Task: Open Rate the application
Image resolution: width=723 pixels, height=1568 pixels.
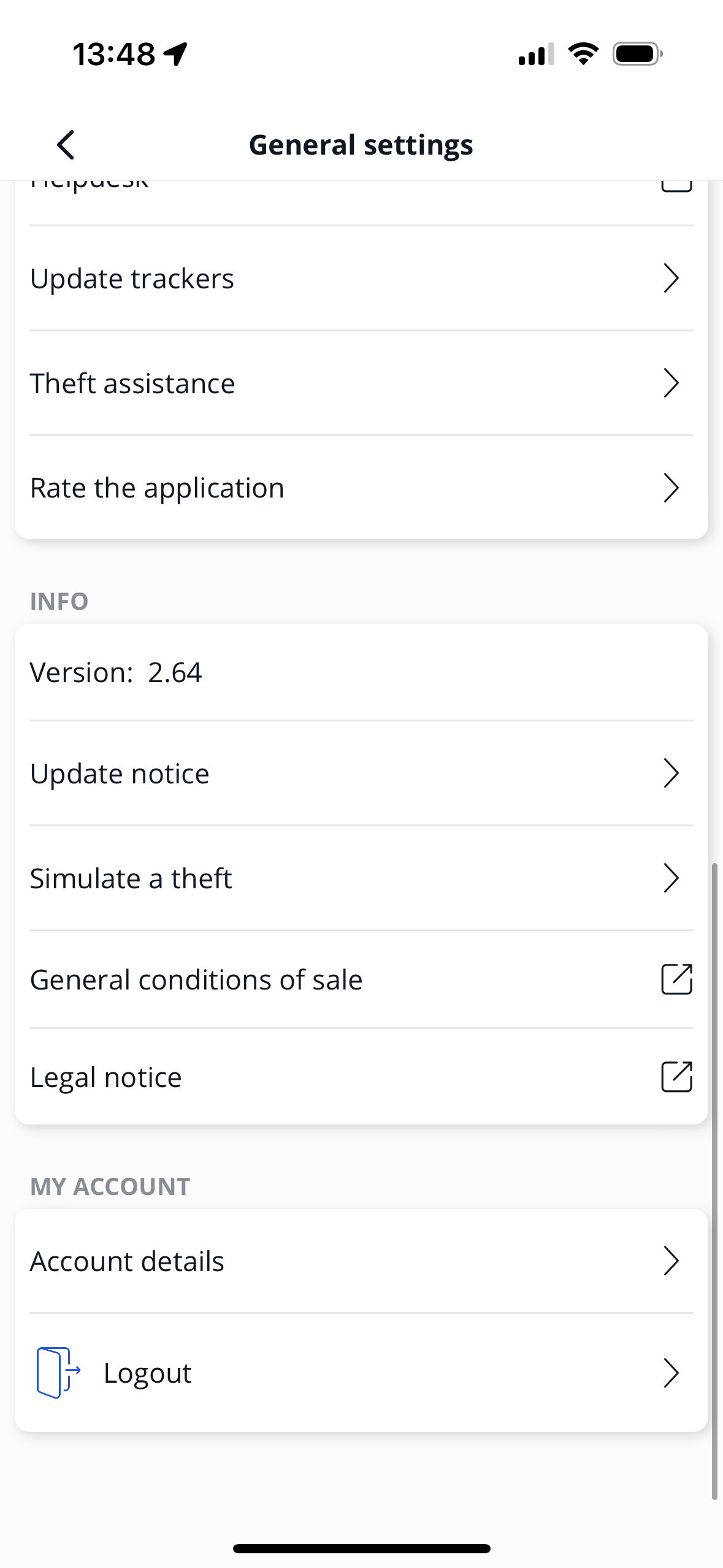Action: tap(158, 488)
